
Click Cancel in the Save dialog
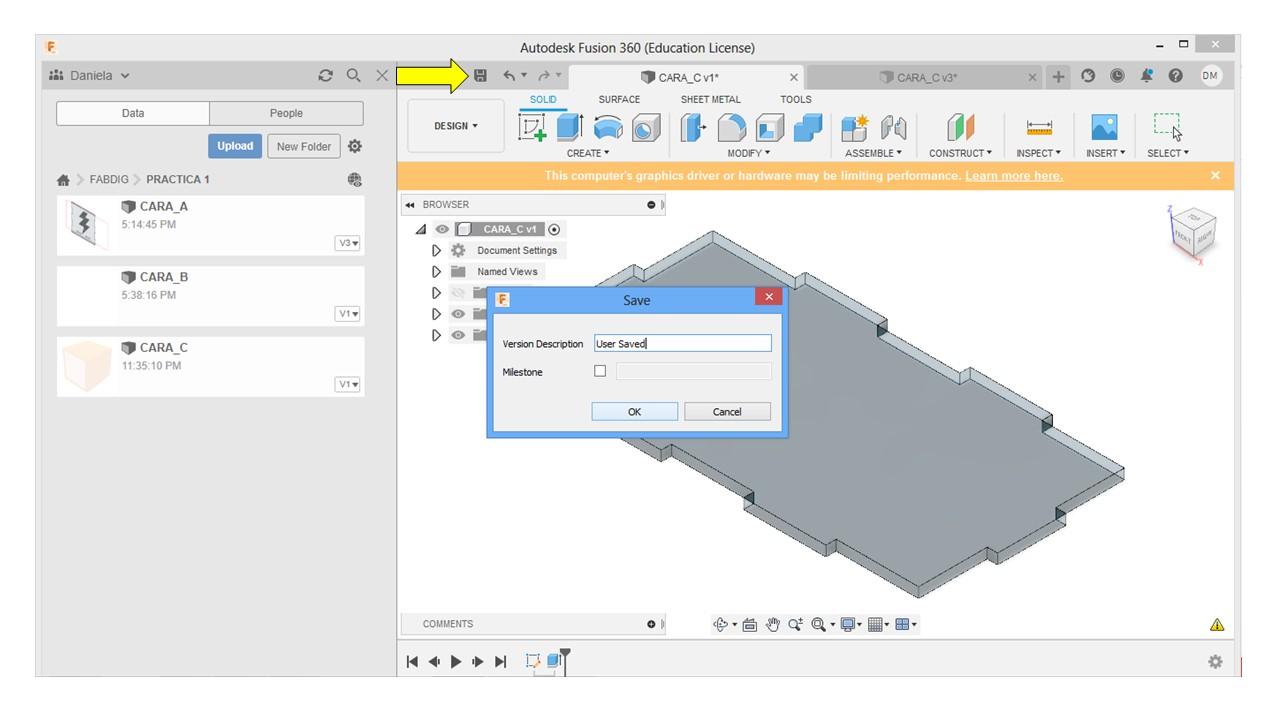click(727, 412)
